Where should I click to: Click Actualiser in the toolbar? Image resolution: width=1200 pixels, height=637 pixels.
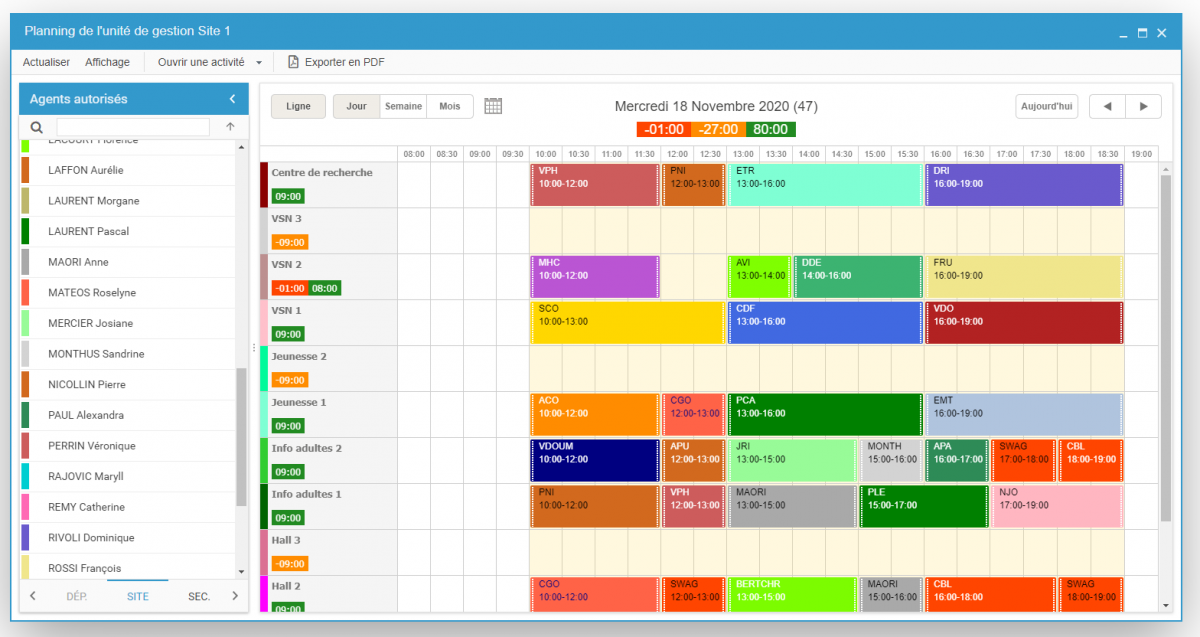pyautogui.click(x=46, y=62)
